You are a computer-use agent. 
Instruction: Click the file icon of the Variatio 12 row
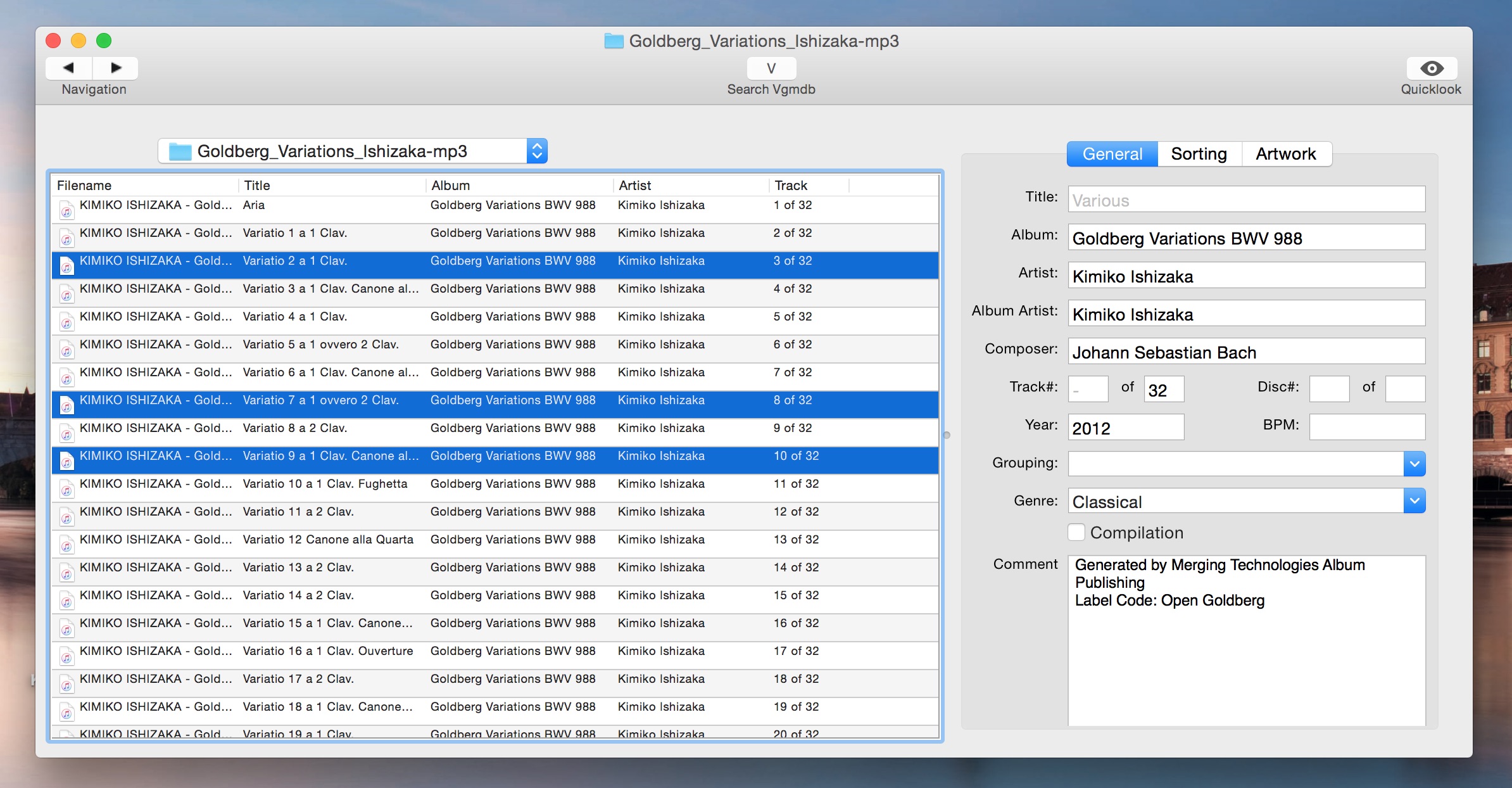click(x=66, y=544)
